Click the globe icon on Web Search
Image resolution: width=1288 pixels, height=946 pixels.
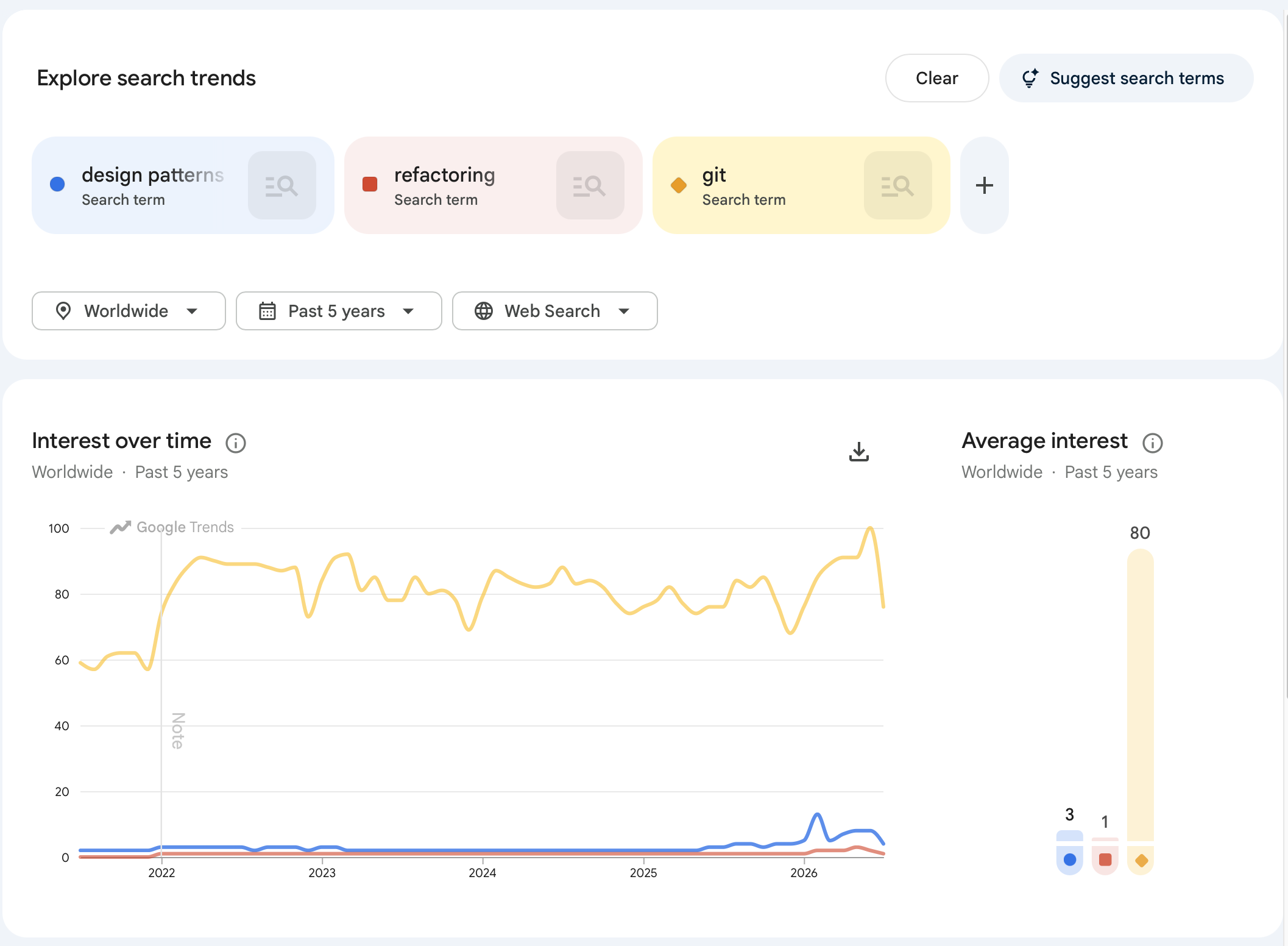(x=484, y=311)
